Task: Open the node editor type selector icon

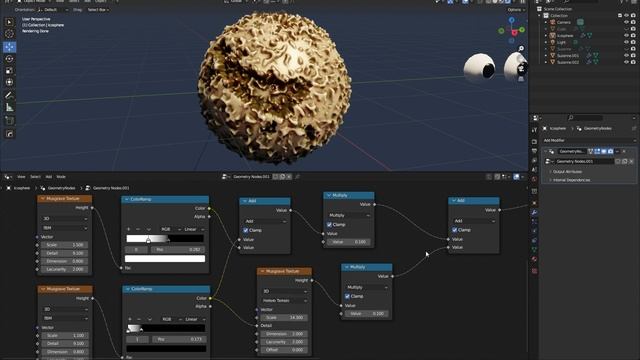Action: [8, 177]
